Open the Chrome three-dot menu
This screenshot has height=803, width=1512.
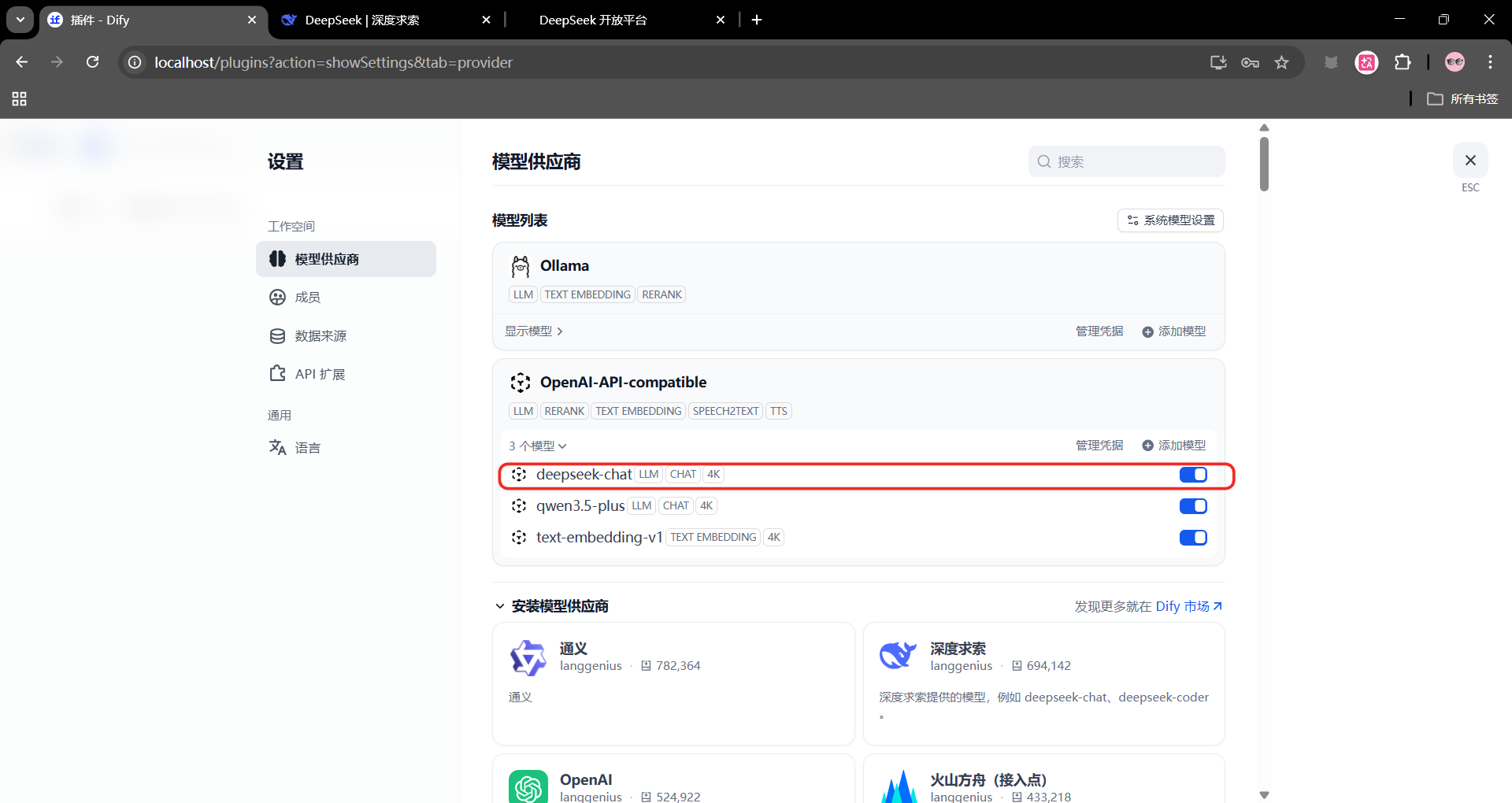pyautogui.click(x=1490, y=62)
